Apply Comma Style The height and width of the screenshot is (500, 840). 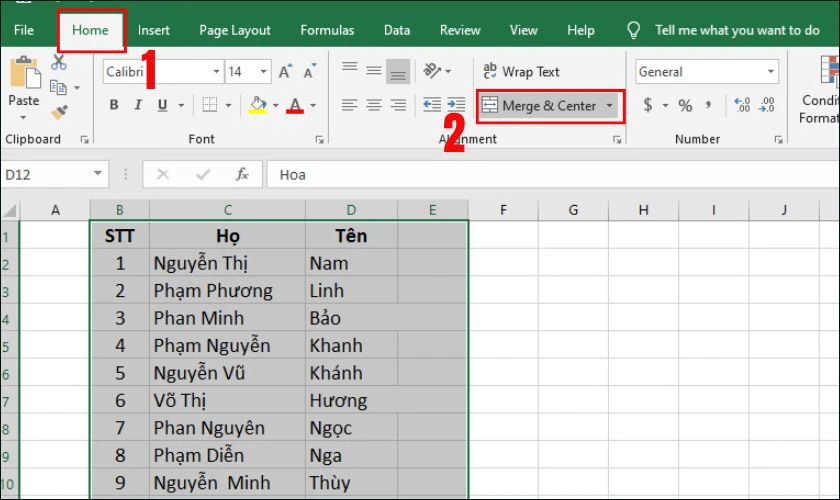pos(708,105)
